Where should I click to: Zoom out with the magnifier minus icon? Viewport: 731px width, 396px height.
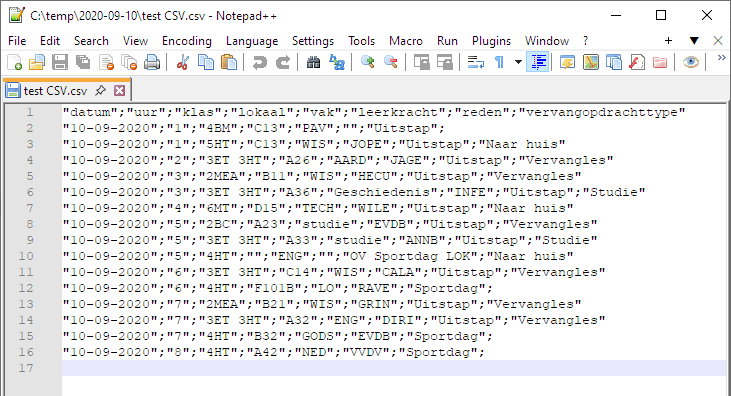390,62
